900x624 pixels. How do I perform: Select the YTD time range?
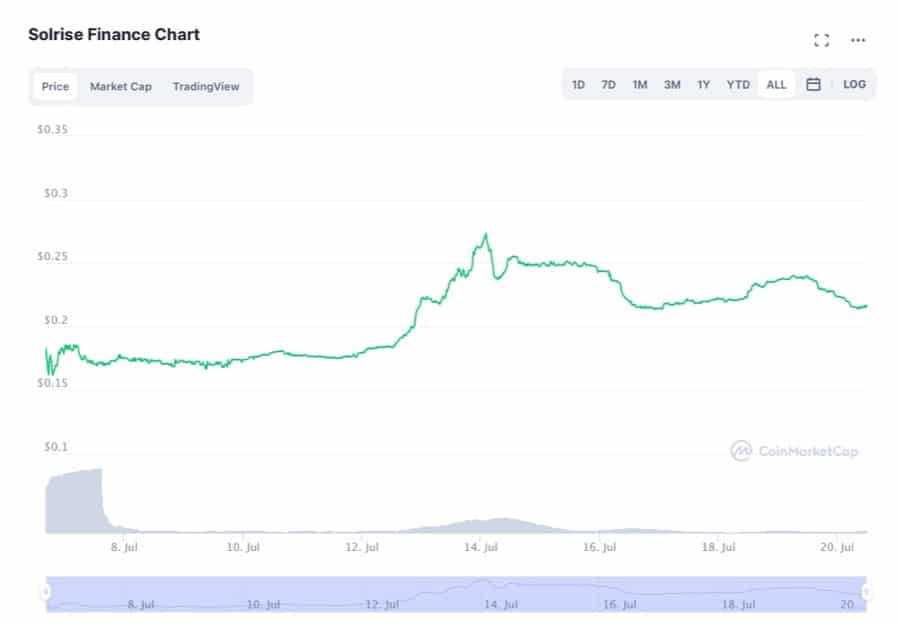click(738, 85)
